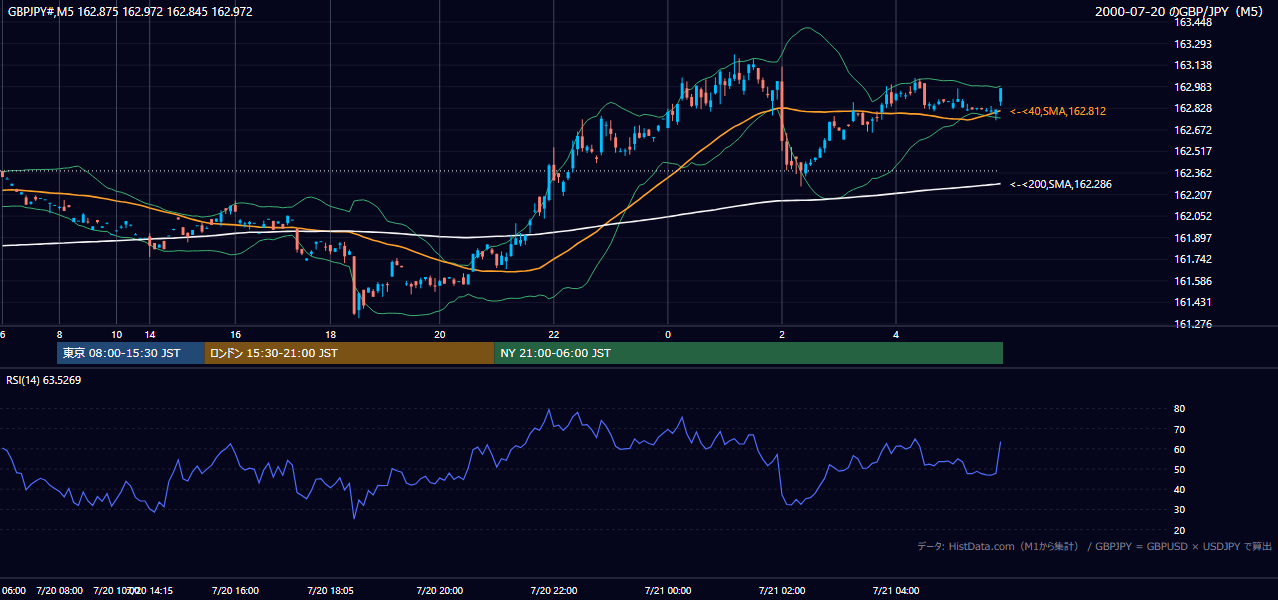Click RSI scale value 30
The width and height of the screenshot is (1278, 600).
[x=1179, y=509]
